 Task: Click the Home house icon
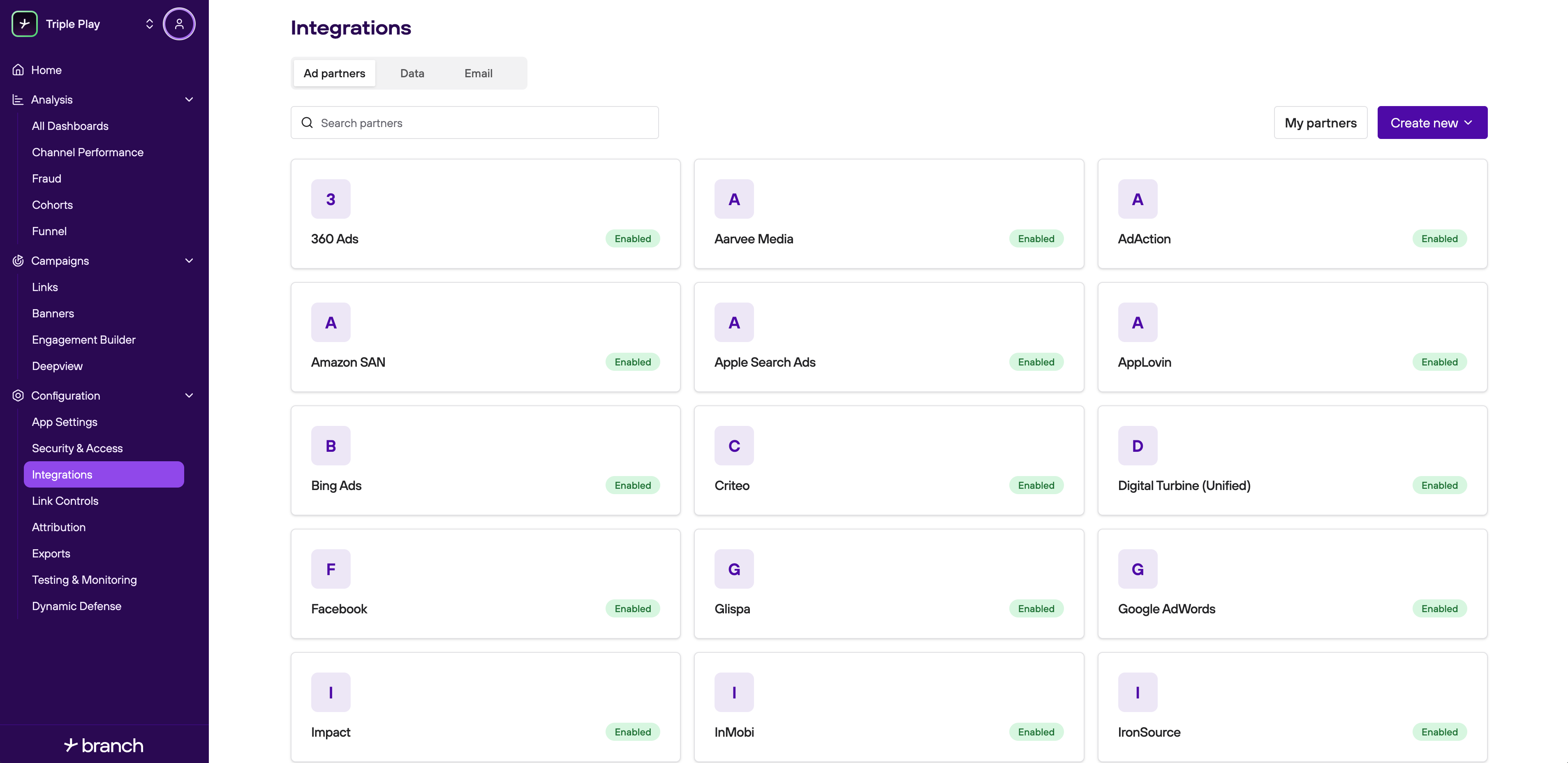coord(18,70)
